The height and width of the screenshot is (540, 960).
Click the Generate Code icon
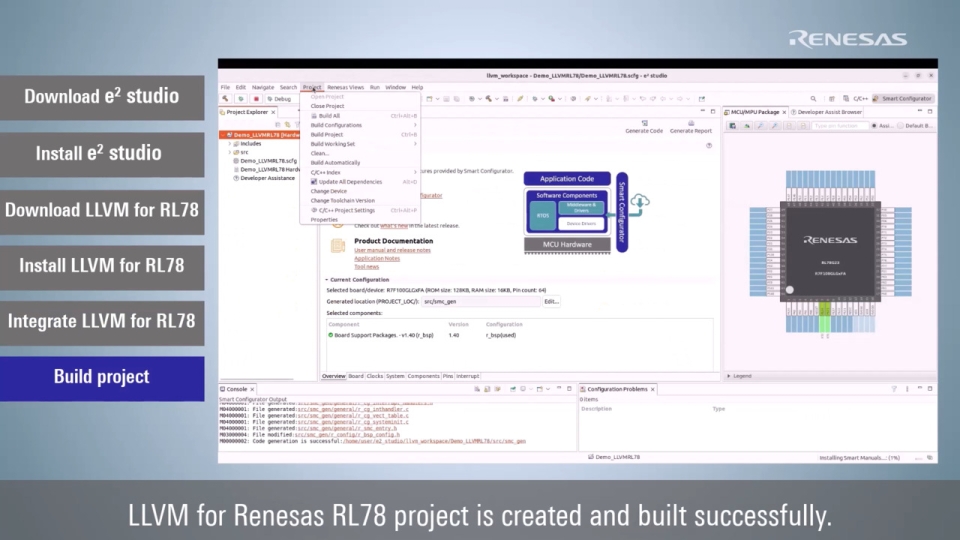(643, 124)
